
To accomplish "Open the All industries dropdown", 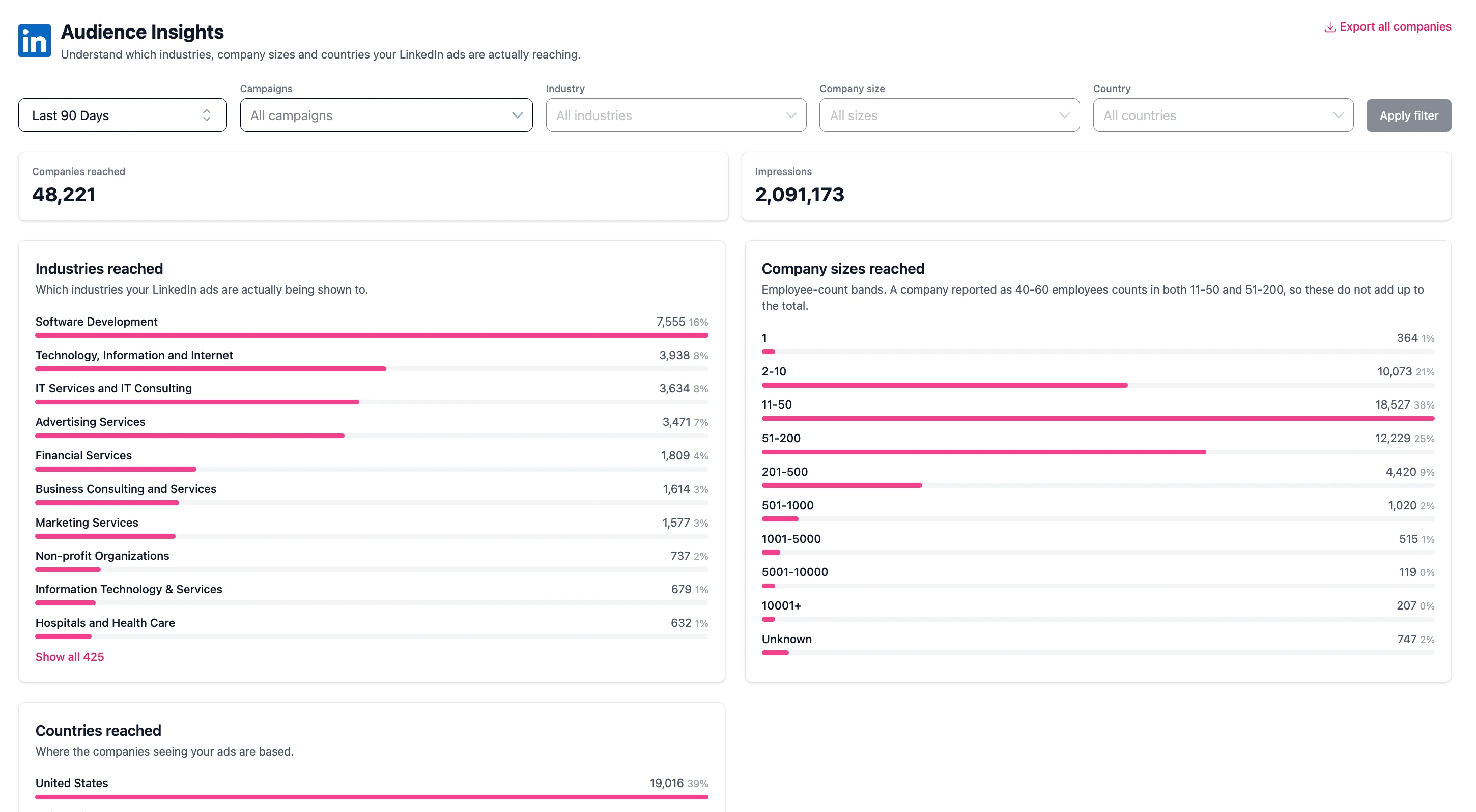I will point(676,115).
